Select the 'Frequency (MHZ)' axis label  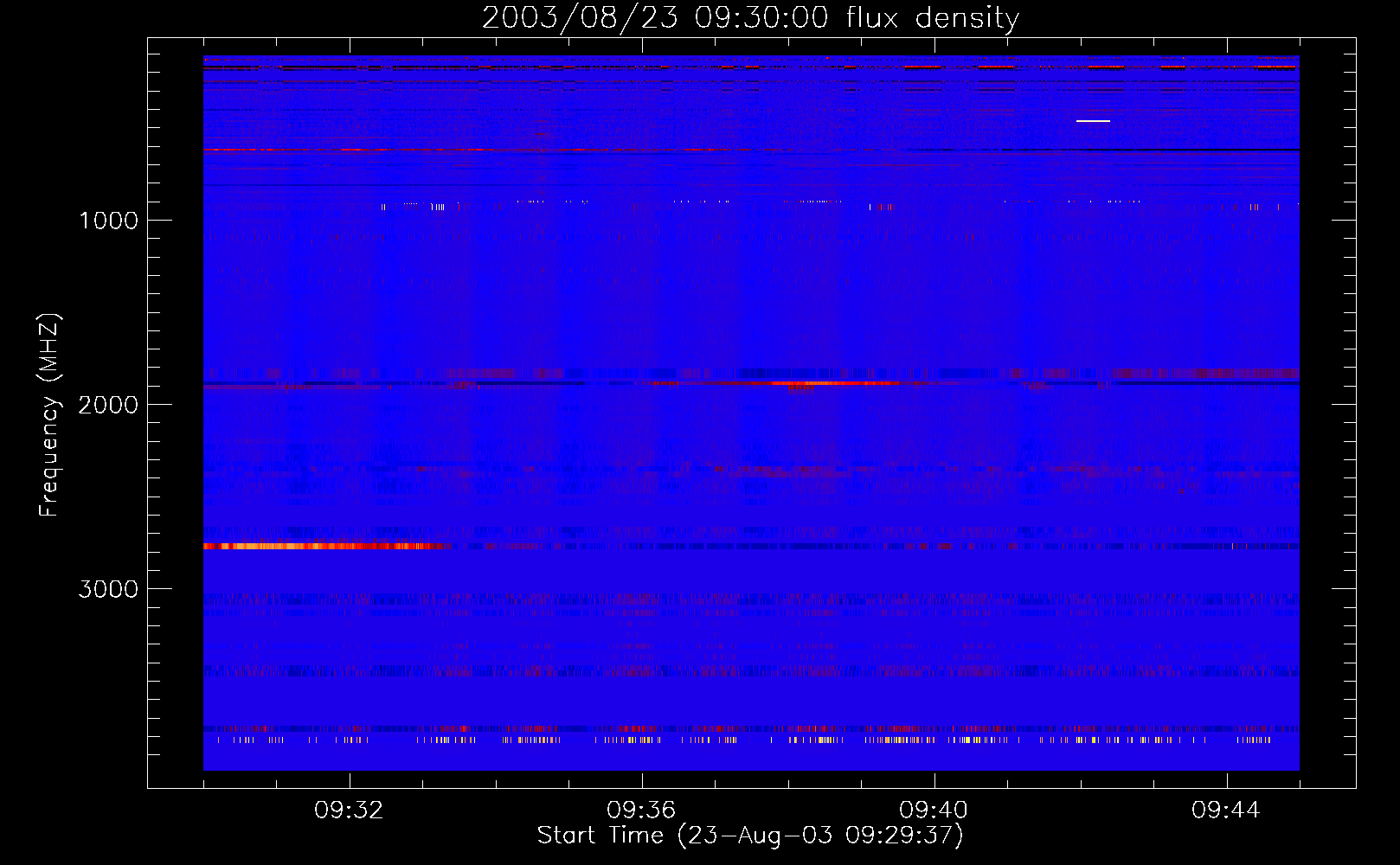50,415
